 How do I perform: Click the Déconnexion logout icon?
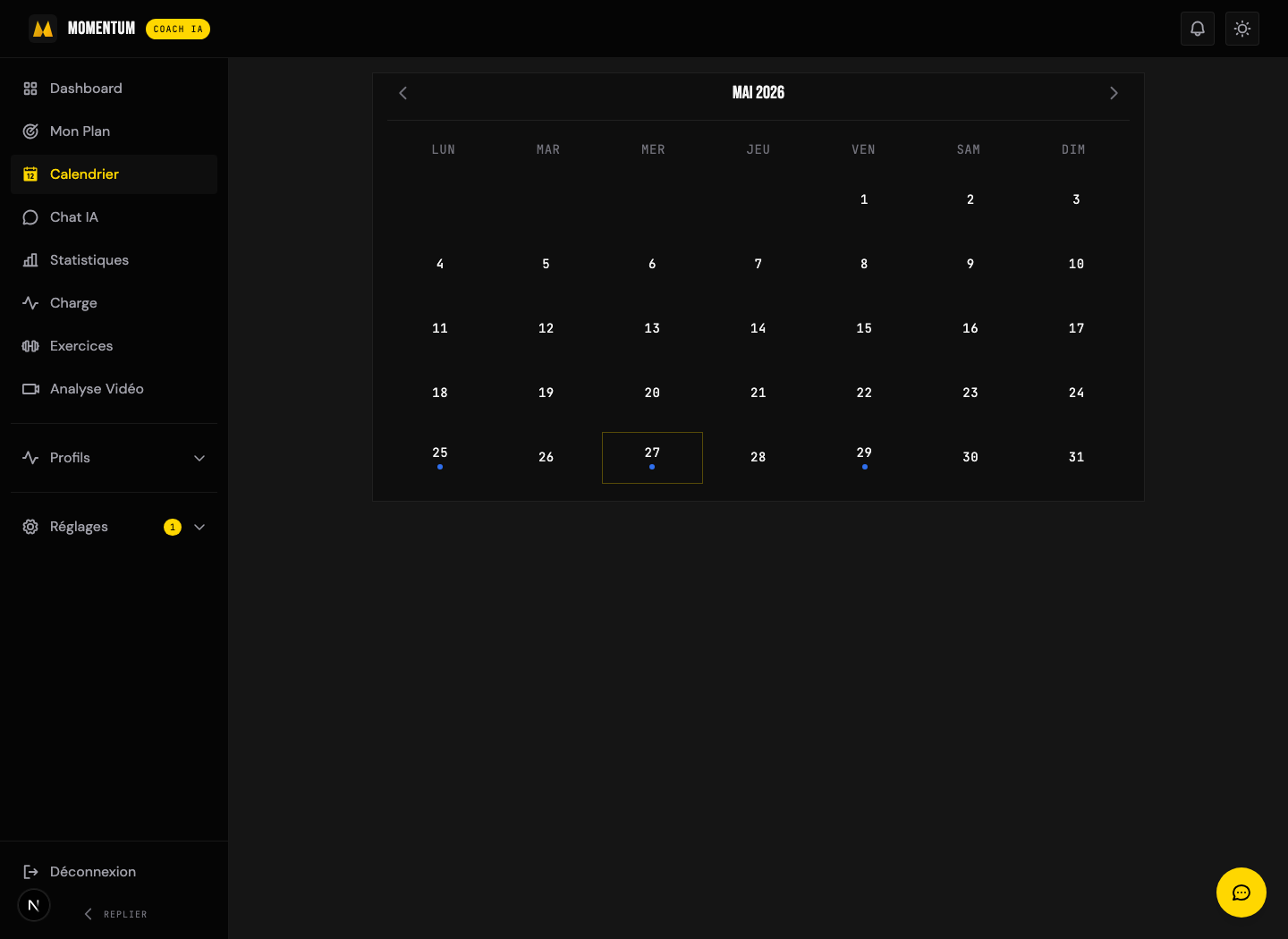30,872
